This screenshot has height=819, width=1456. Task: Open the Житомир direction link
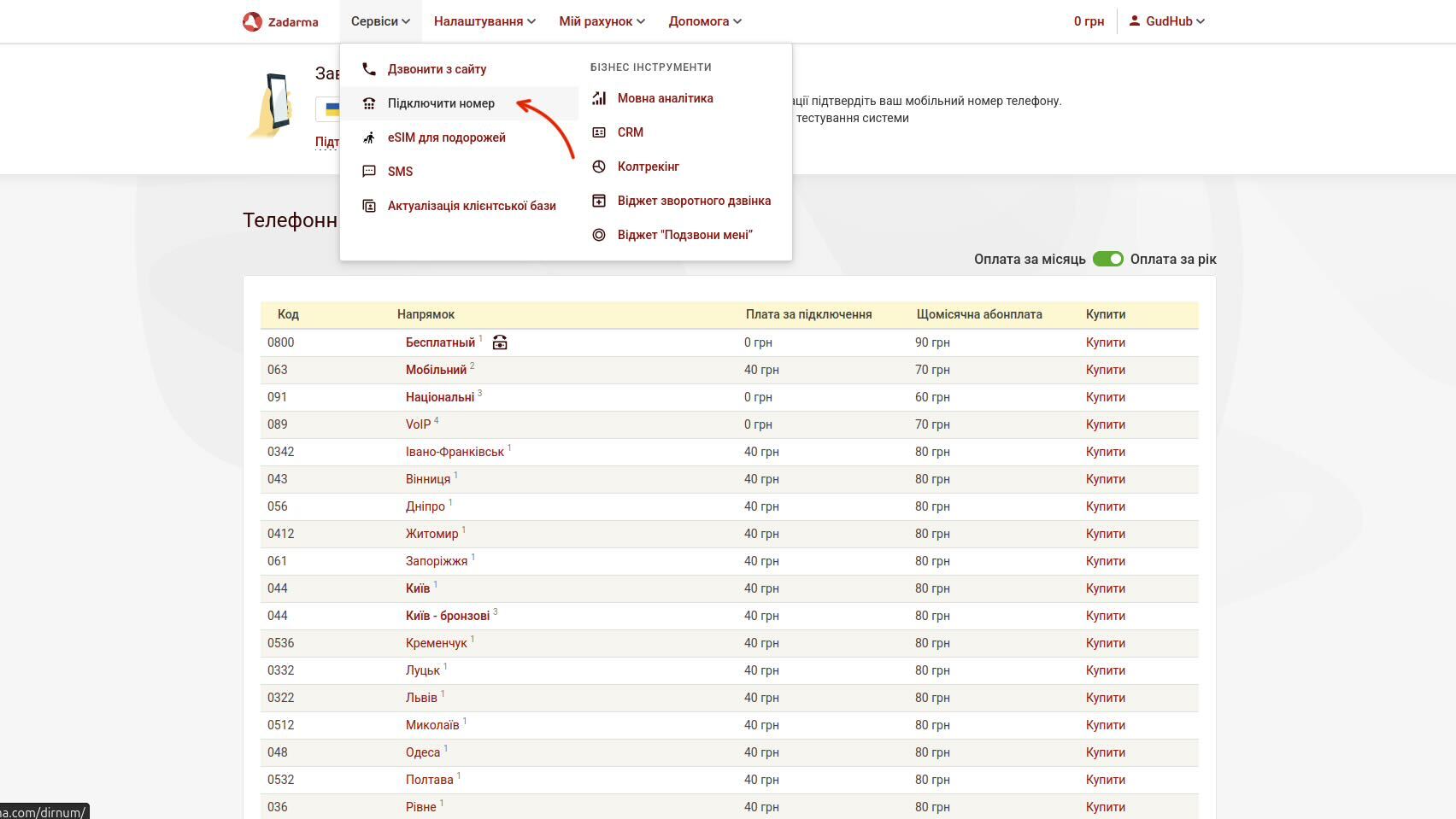(432, 534)
